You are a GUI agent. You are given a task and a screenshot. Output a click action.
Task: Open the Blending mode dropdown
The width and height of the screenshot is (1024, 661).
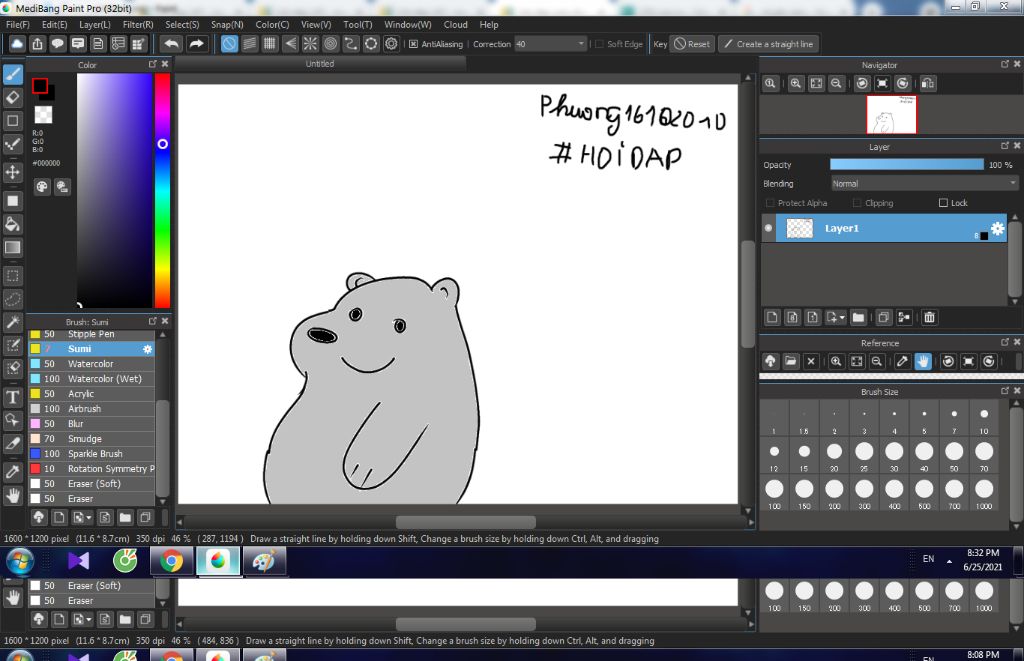coord(925,184)
